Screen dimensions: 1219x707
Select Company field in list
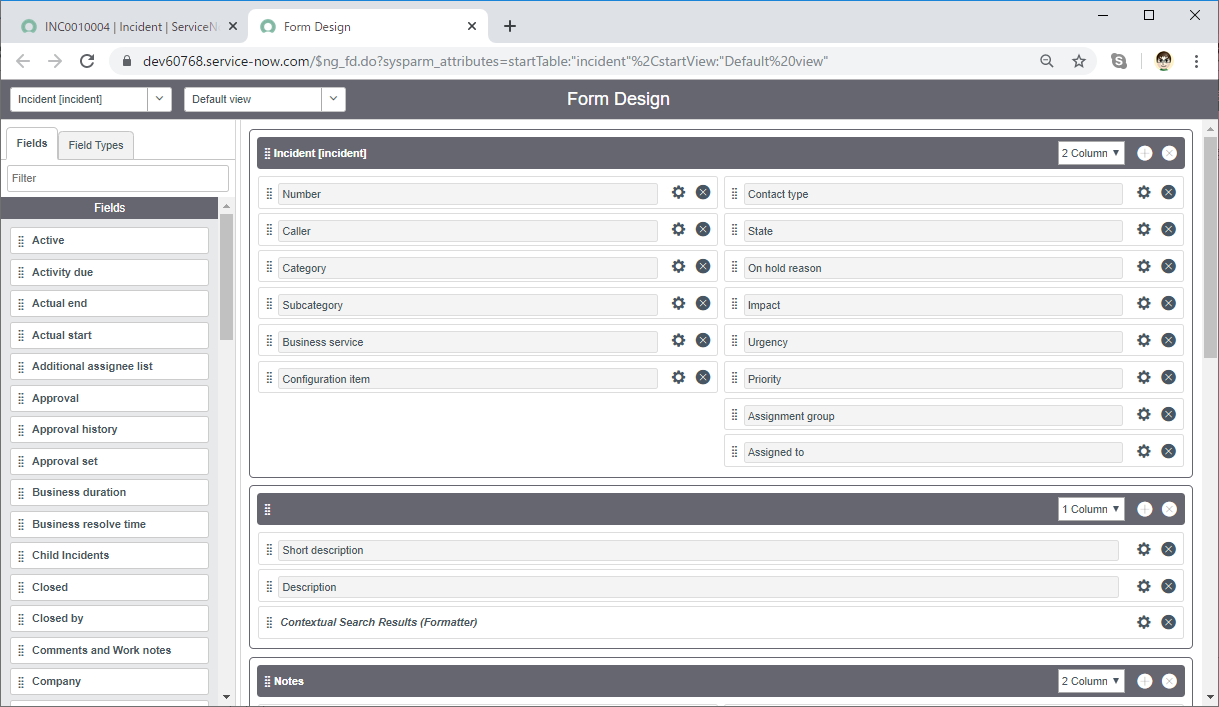coord(110,681)
